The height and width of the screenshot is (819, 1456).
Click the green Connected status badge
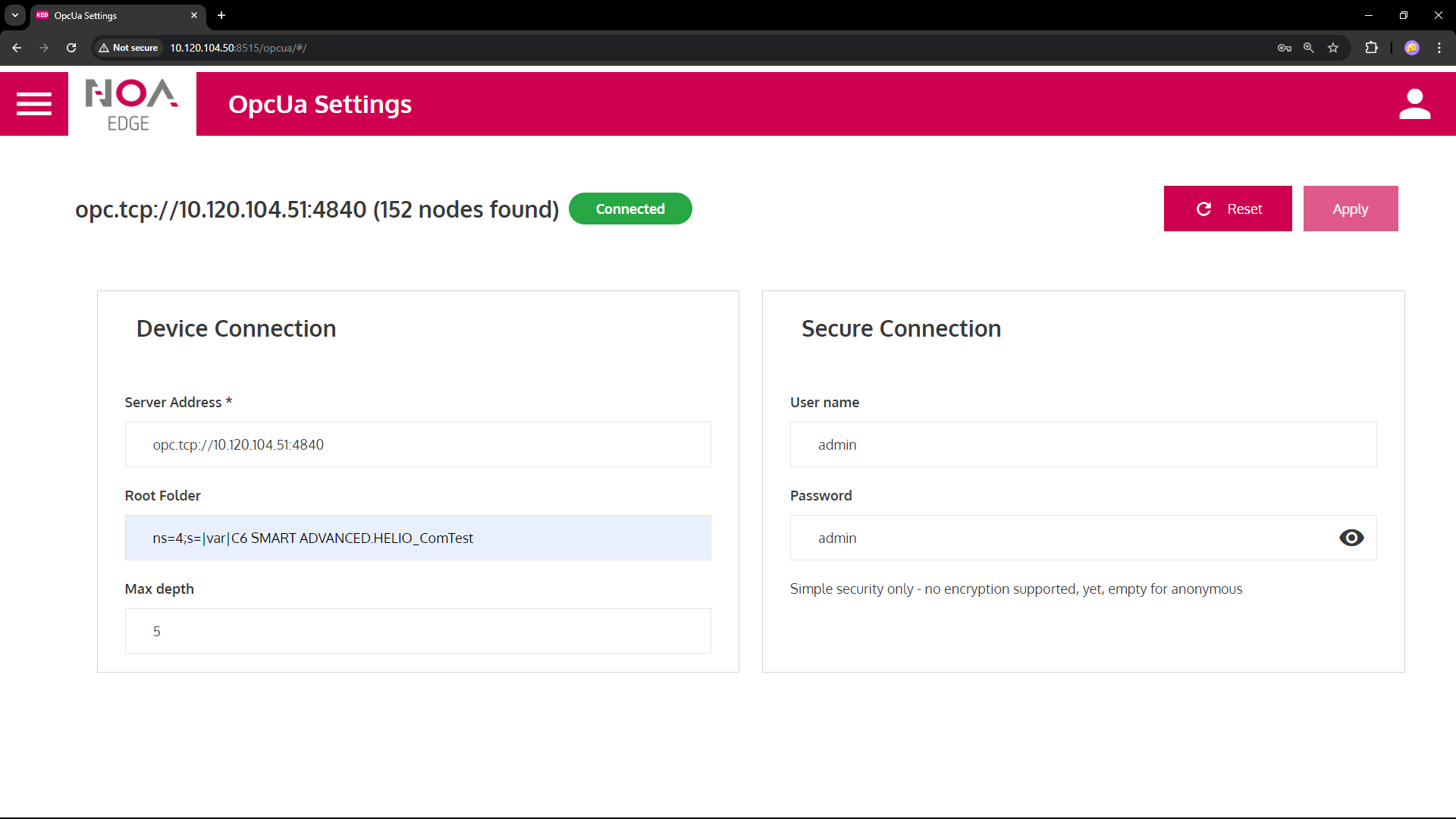pyautogui.click(x=630, y=209)
